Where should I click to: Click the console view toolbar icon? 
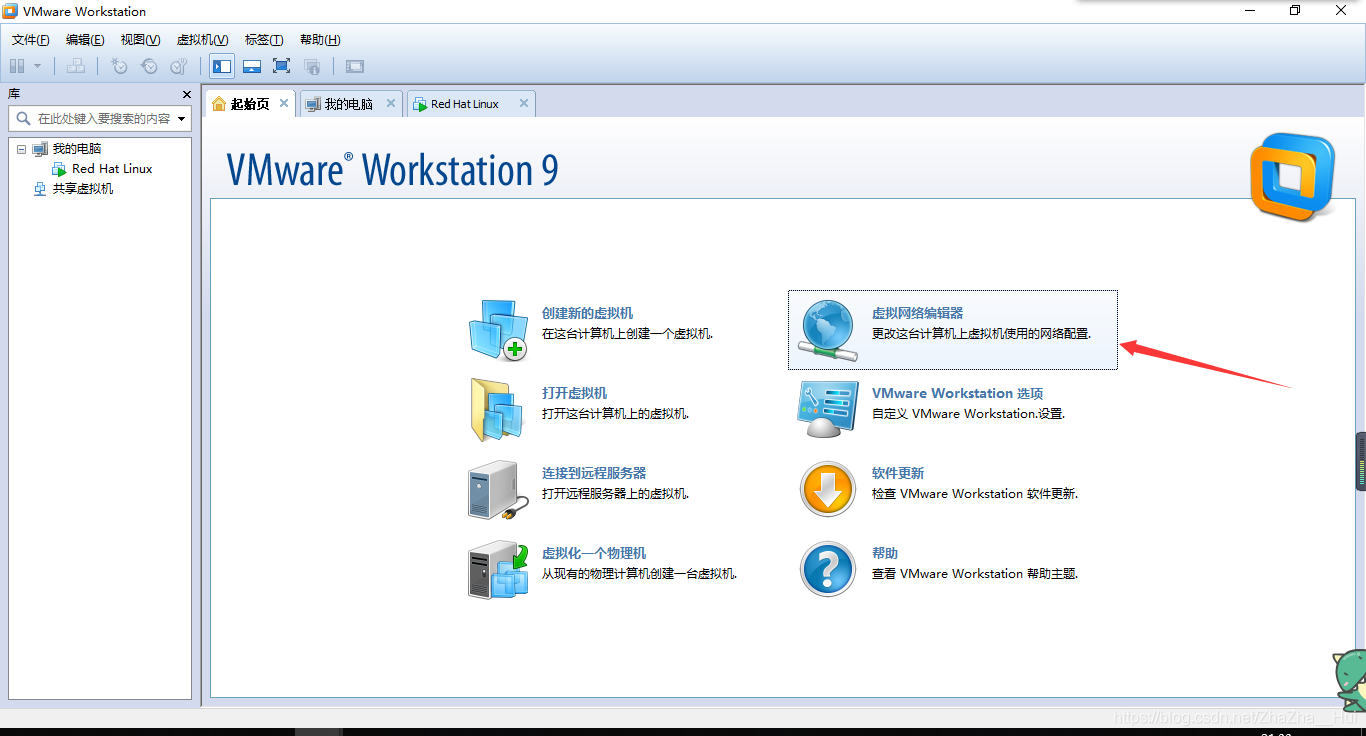click(x=355, y=66)
